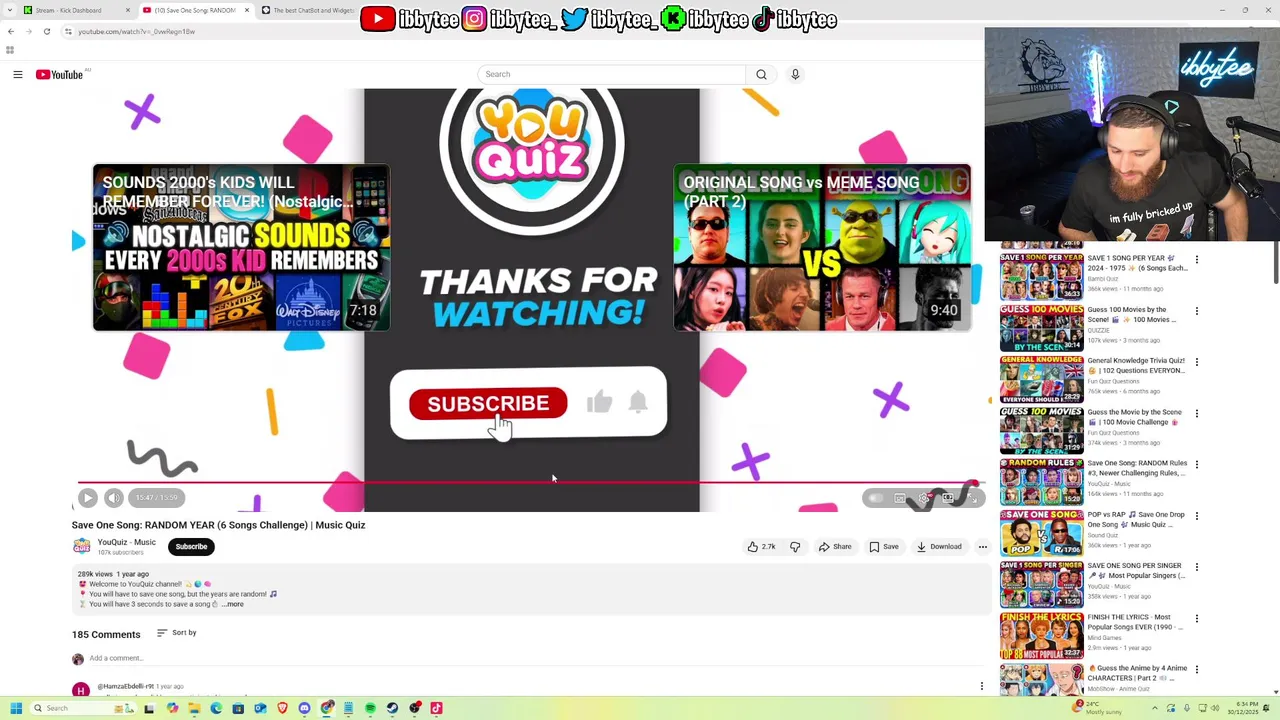The image size is (1280, 720).
Task: Start voice search with the microphone
Action: point(795,74)
